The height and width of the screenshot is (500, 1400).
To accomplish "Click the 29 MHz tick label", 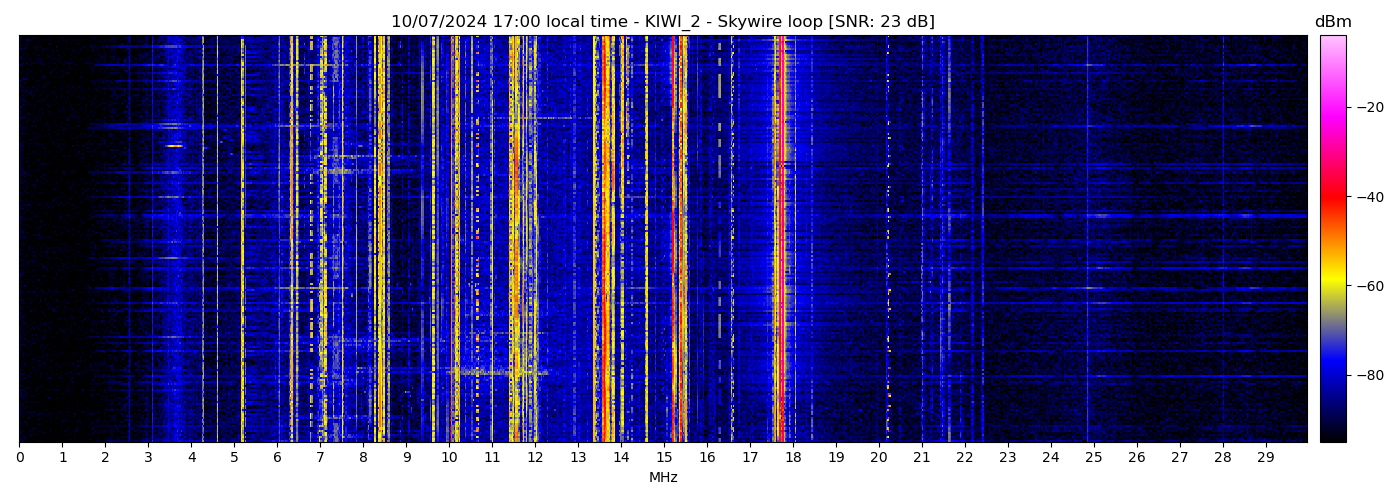I will pos(1265,458).
